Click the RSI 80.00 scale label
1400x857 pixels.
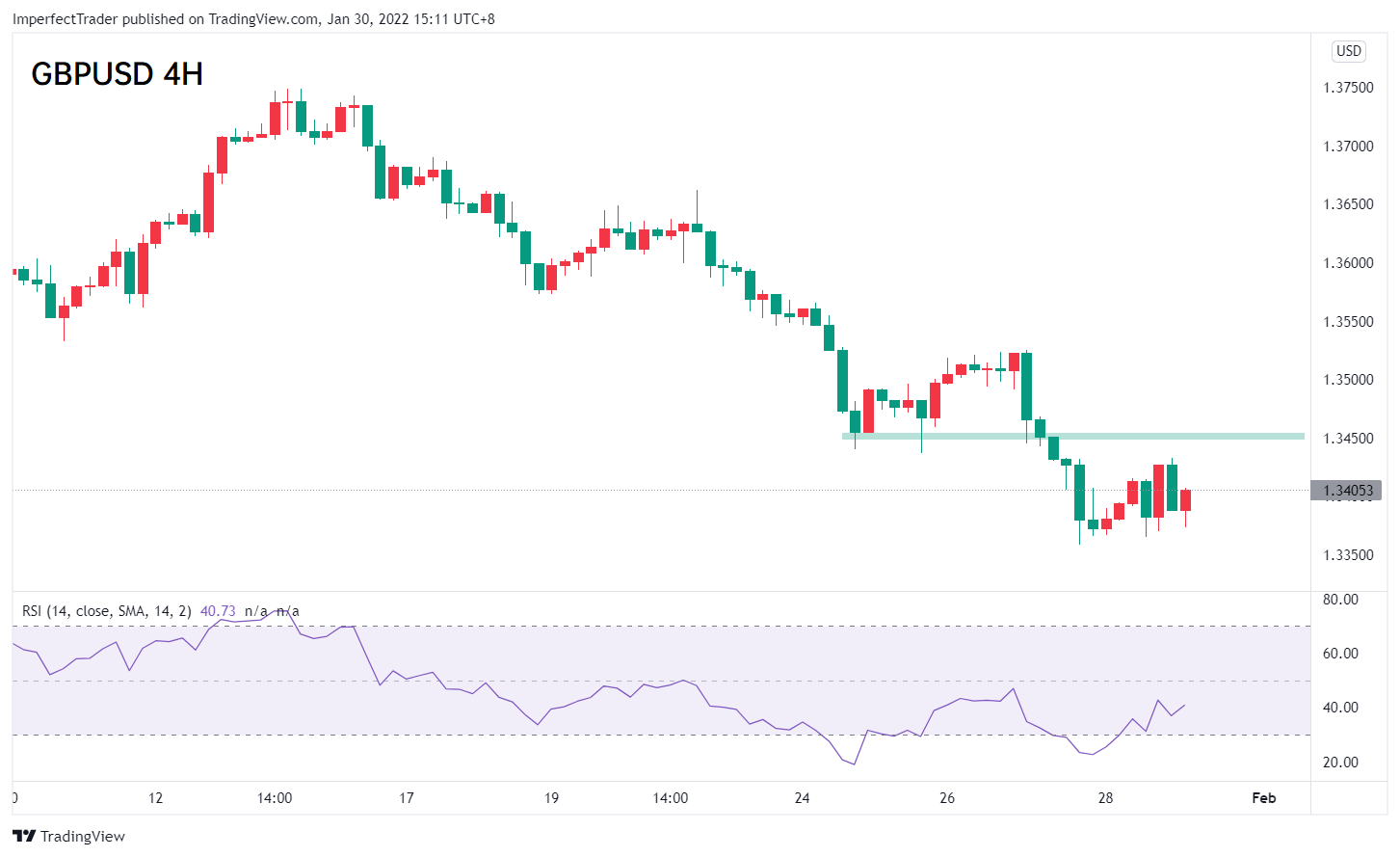click(x=1340, y=600)
